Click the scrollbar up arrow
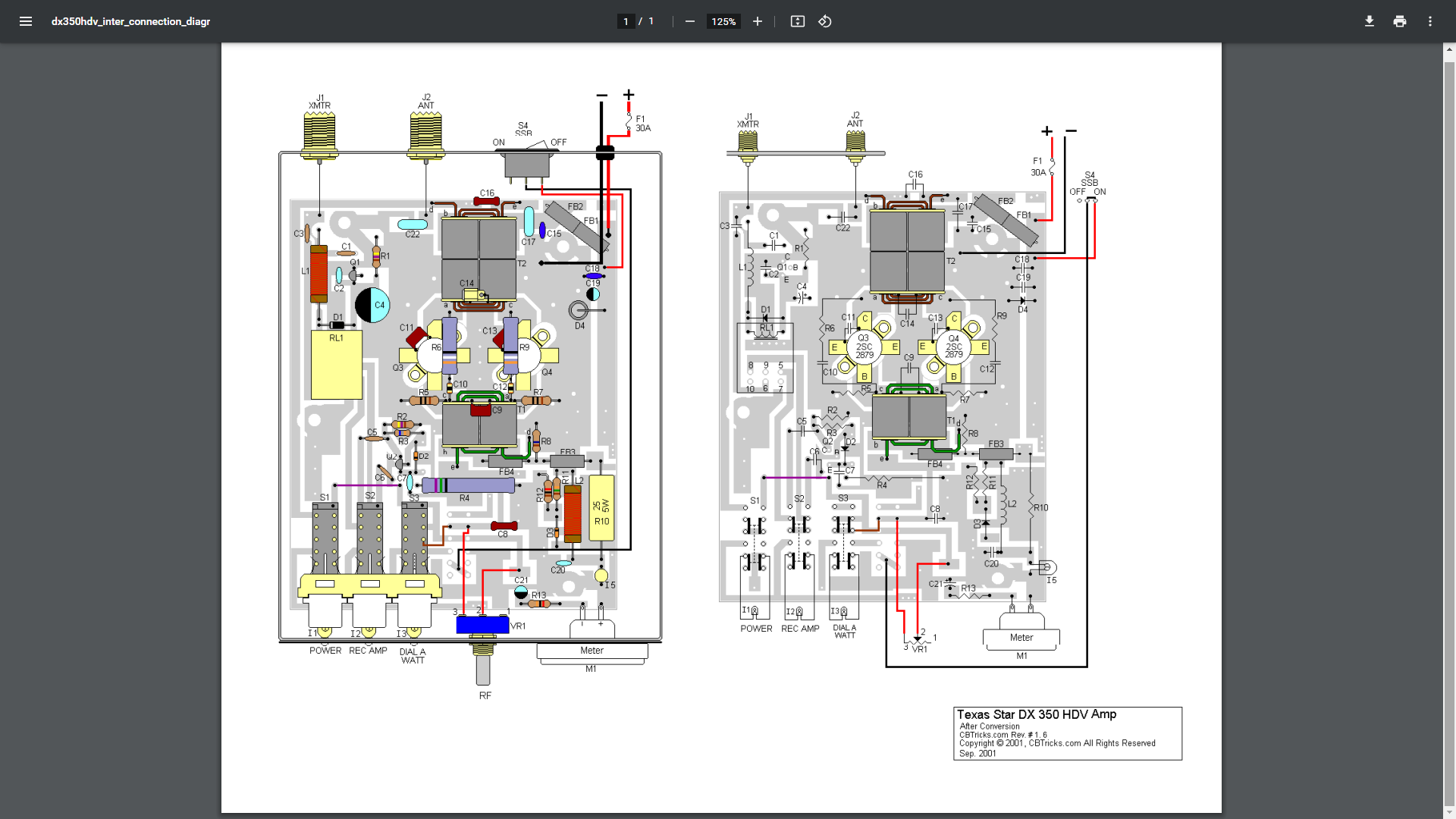1456x819 pixels. 1449,50
